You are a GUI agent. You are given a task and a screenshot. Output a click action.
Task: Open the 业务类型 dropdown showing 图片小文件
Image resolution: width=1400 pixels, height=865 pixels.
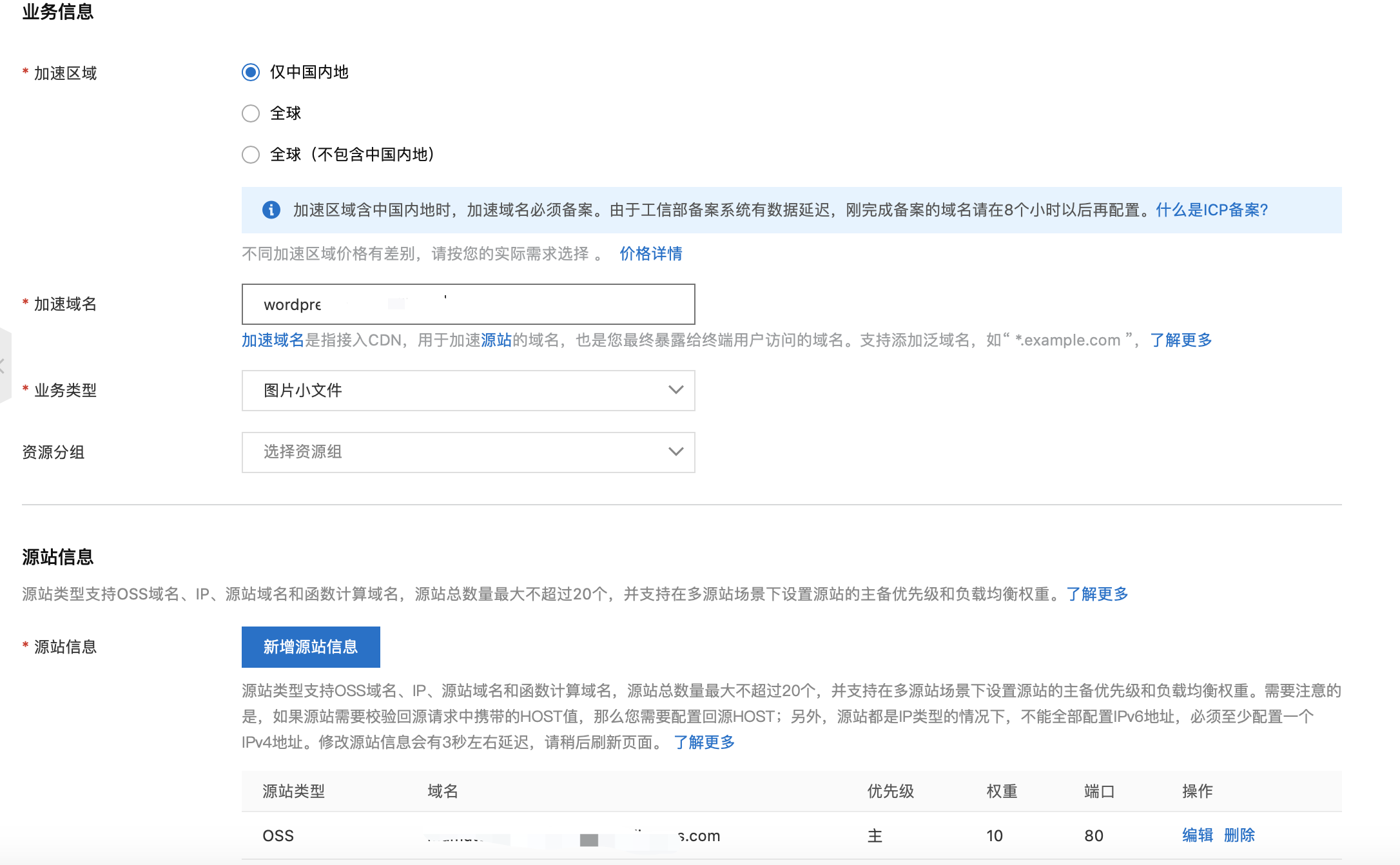469,391
